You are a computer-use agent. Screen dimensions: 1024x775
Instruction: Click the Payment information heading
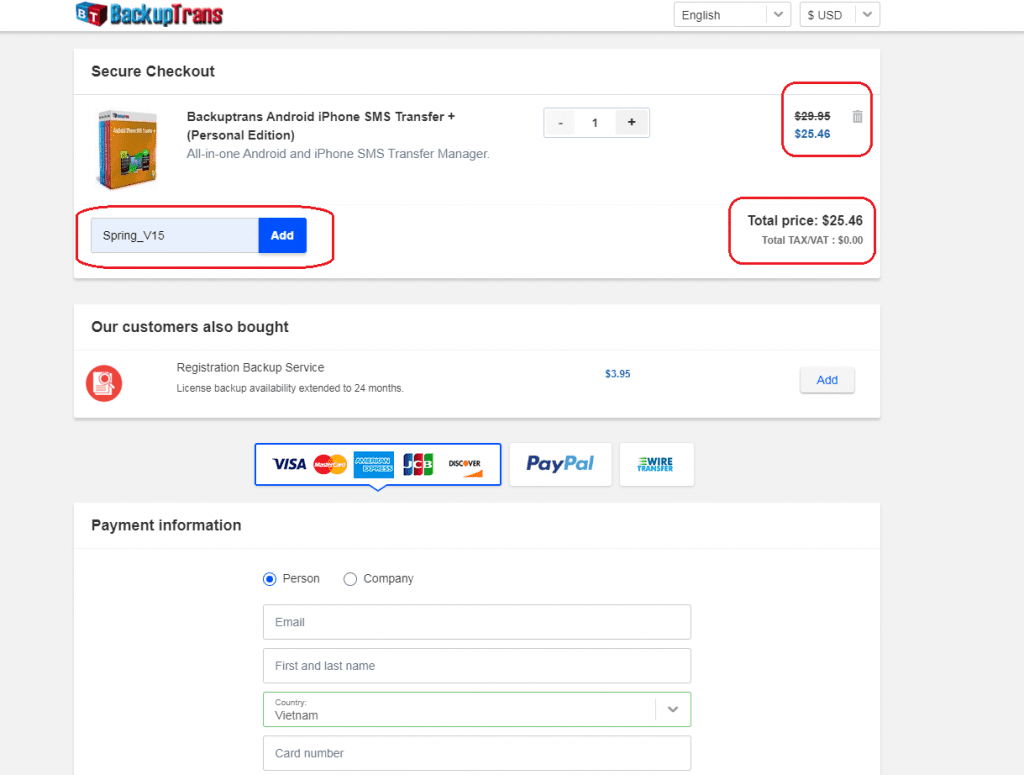tap(166, 526)
